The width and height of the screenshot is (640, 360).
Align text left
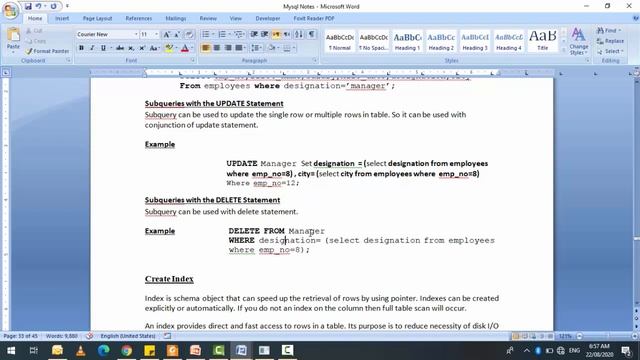pyautogui.click(x=206, y=48)
